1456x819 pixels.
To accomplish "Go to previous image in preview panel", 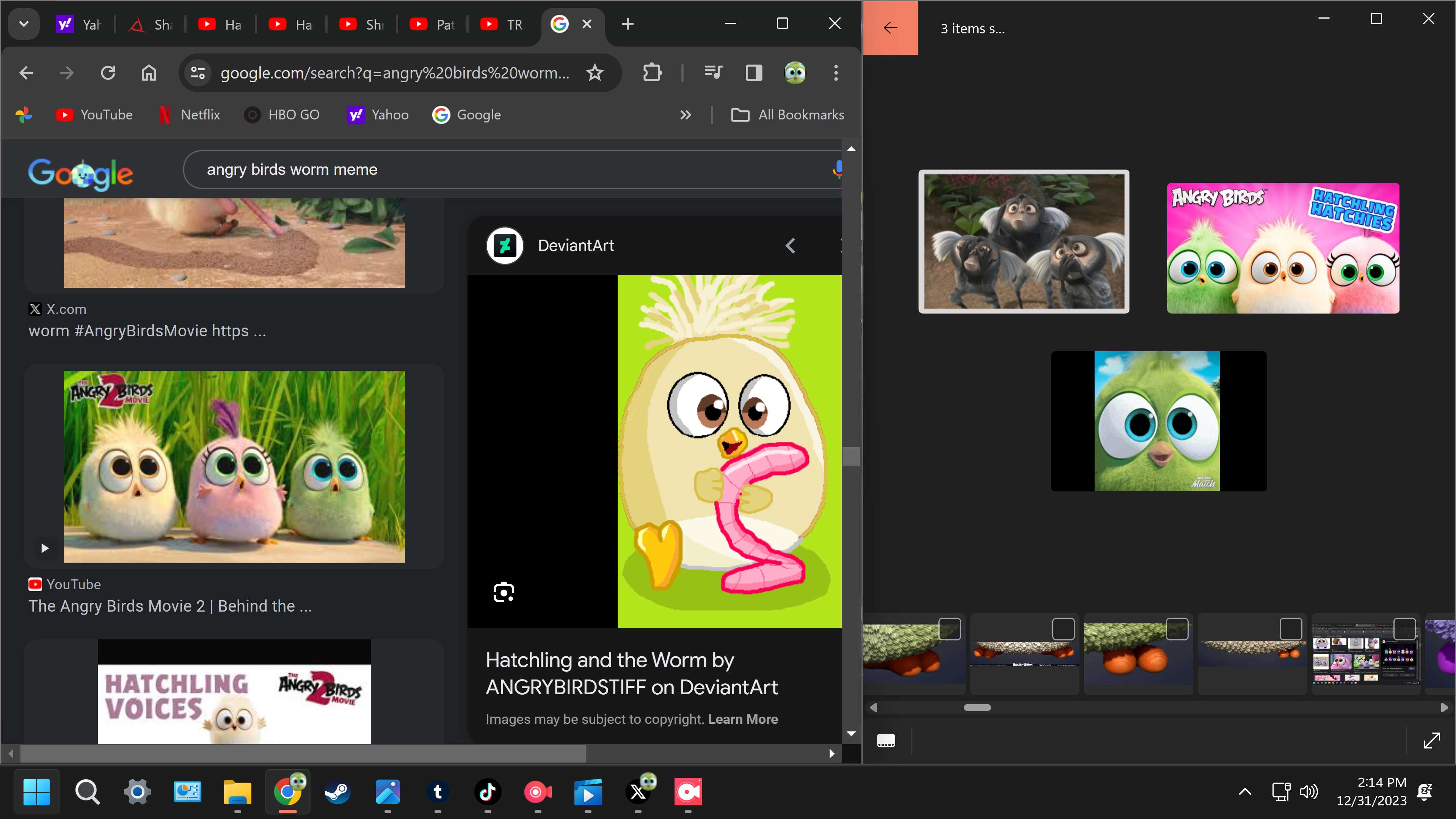I will (x=790, y=245).
